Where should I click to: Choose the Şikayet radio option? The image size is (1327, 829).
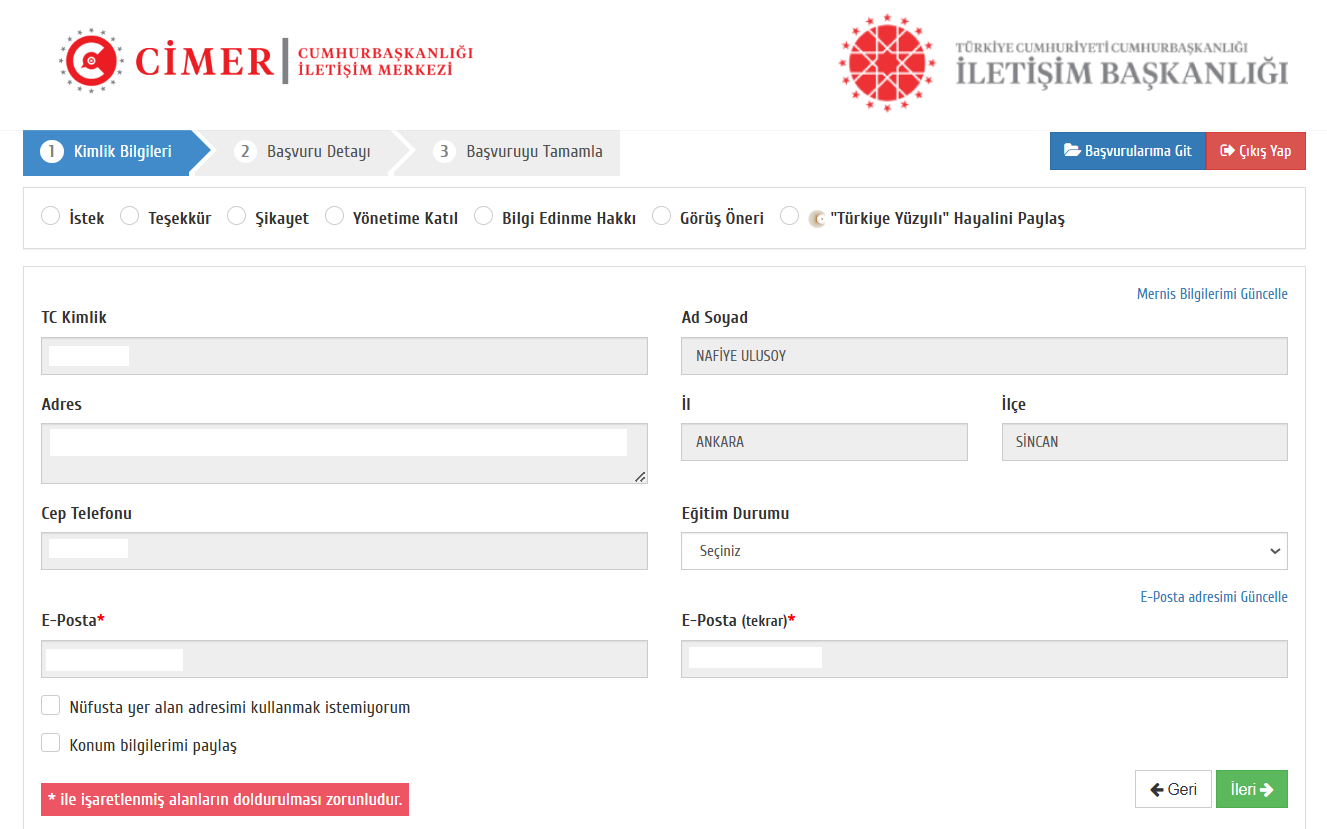(x=236, y=216)
